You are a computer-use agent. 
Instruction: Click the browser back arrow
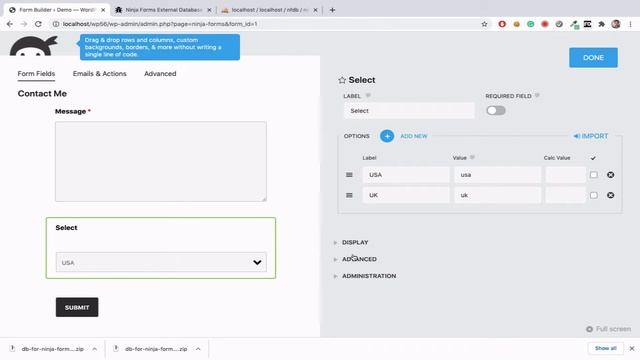10,24
